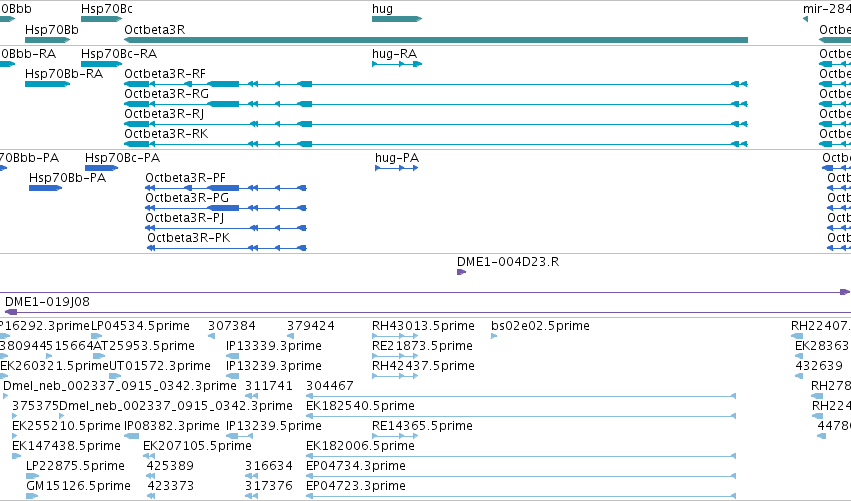Click the LP04534.5prime EST
851x501 pixels.
click(x=97, y=336)
